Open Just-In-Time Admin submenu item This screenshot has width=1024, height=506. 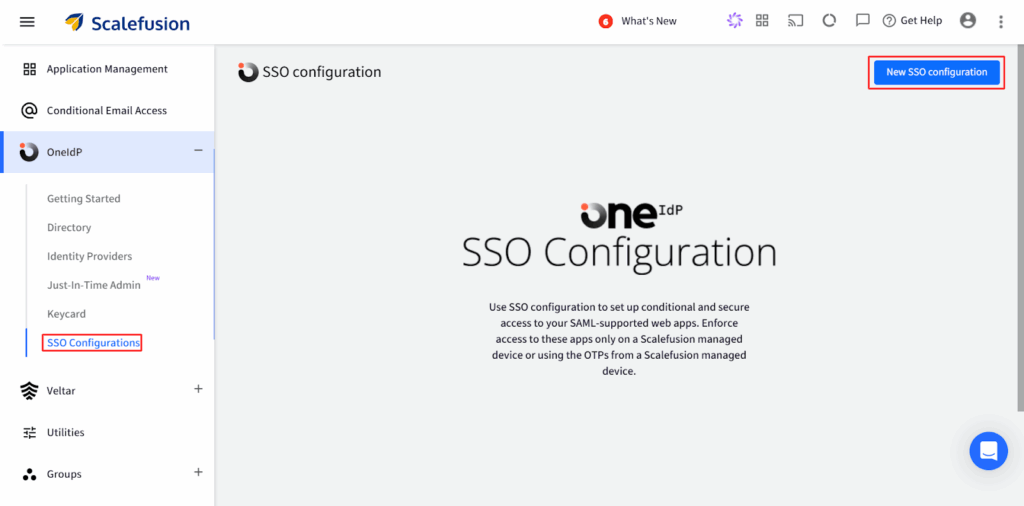point(94,285)
